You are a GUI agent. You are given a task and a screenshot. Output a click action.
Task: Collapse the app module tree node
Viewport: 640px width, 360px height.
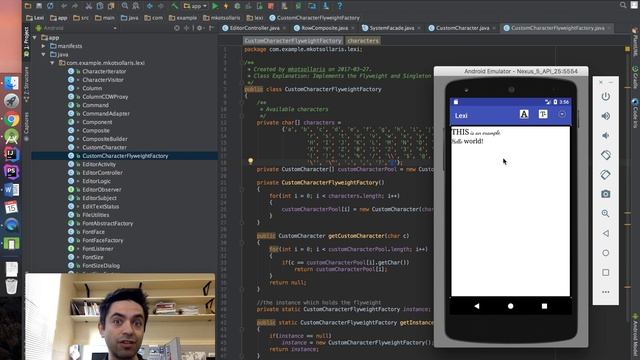[x=35, y=38]
